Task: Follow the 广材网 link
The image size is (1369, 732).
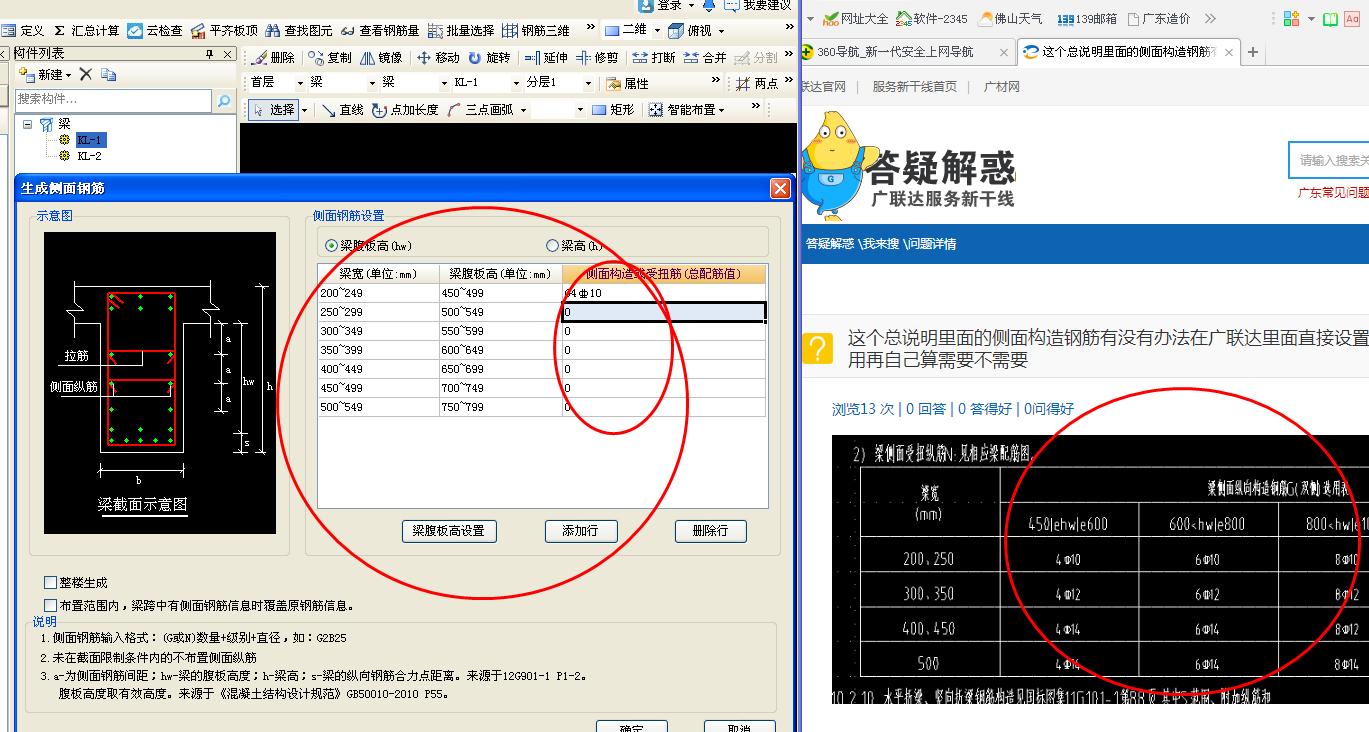Action: (1002, 87)
